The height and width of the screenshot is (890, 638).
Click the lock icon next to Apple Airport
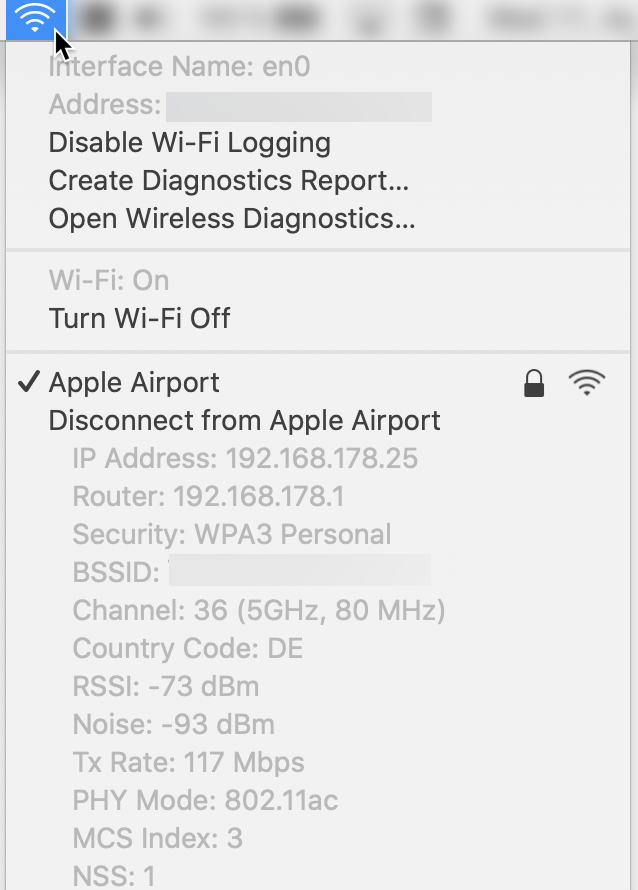pos(533,382)
